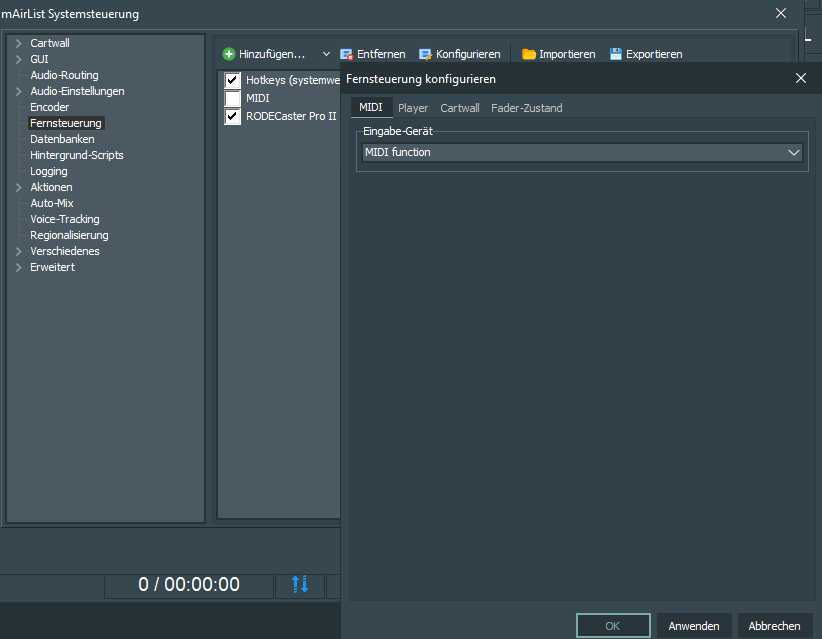
Task: Enable the MIDI remote checkbox
Action: (233, 98)
